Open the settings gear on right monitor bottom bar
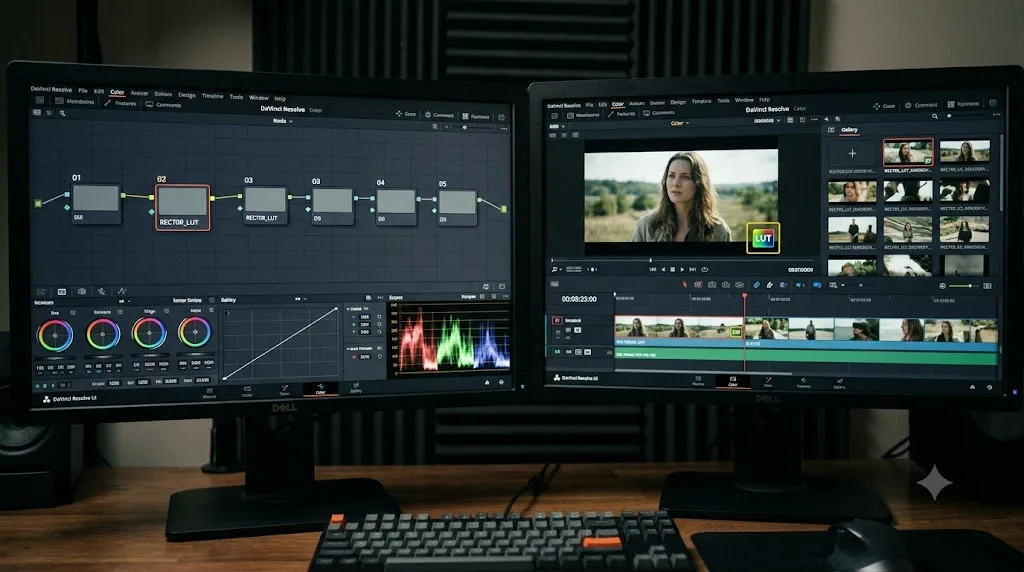The width and height of the screenshot is (1024, 572). pos(990,387)
